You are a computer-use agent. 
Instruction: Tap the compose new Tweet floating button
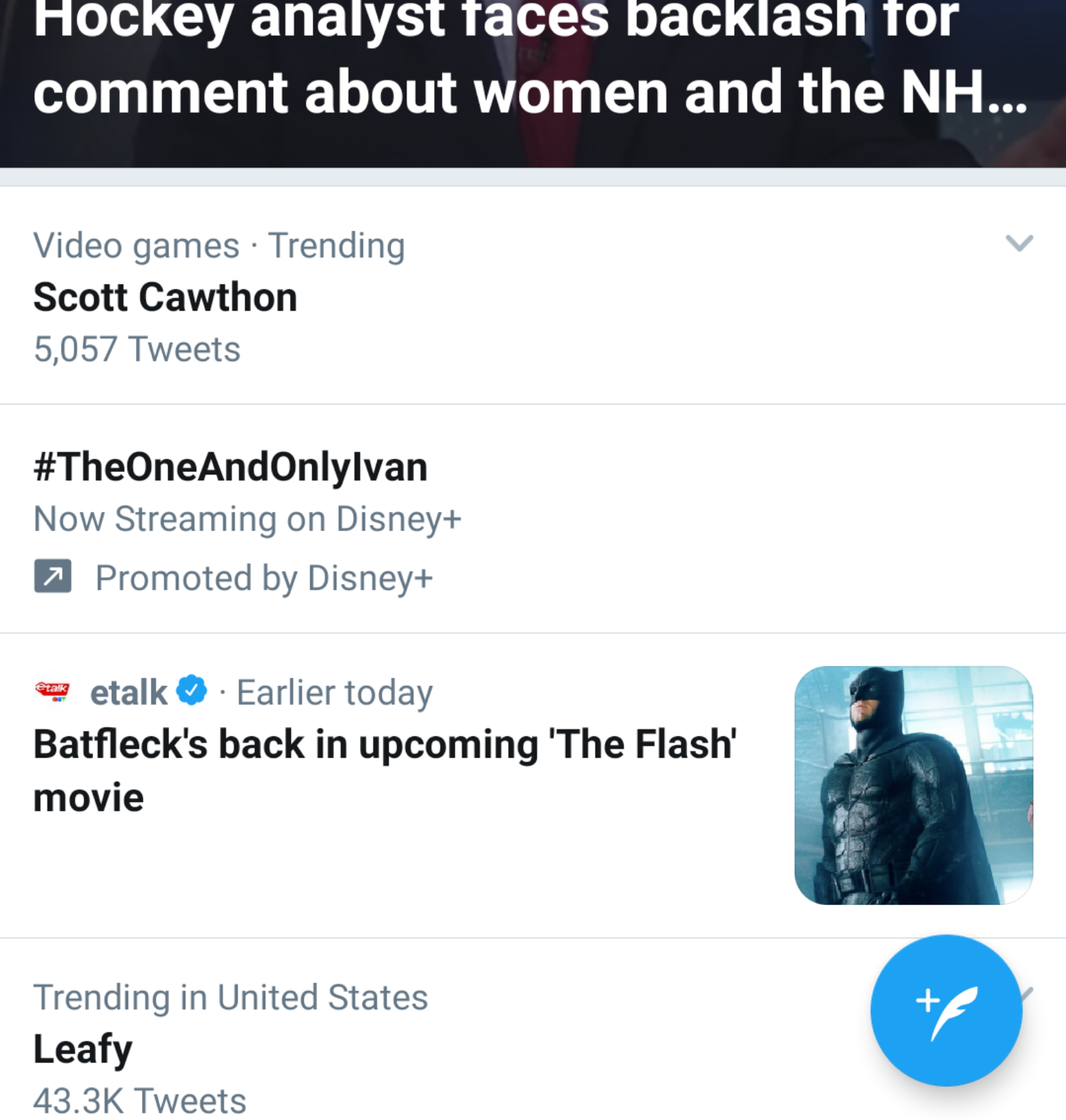coord(945,1010)
